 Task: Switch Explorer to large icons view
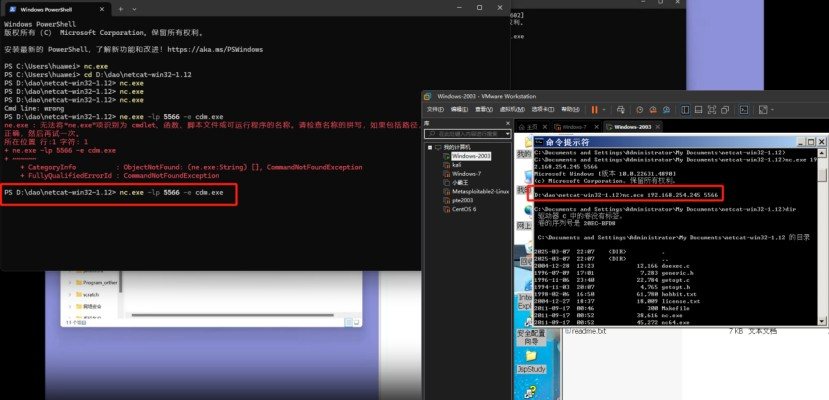tap(356, 322)
